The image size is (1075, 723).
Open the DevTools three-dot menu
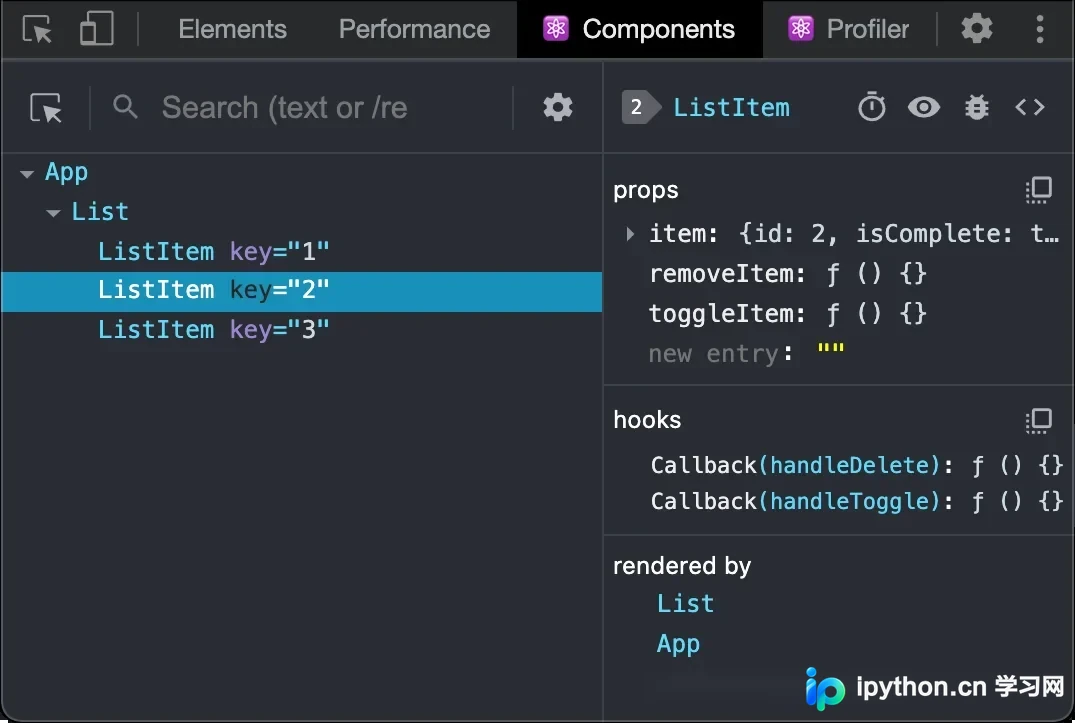click(x=1039, y=29)
